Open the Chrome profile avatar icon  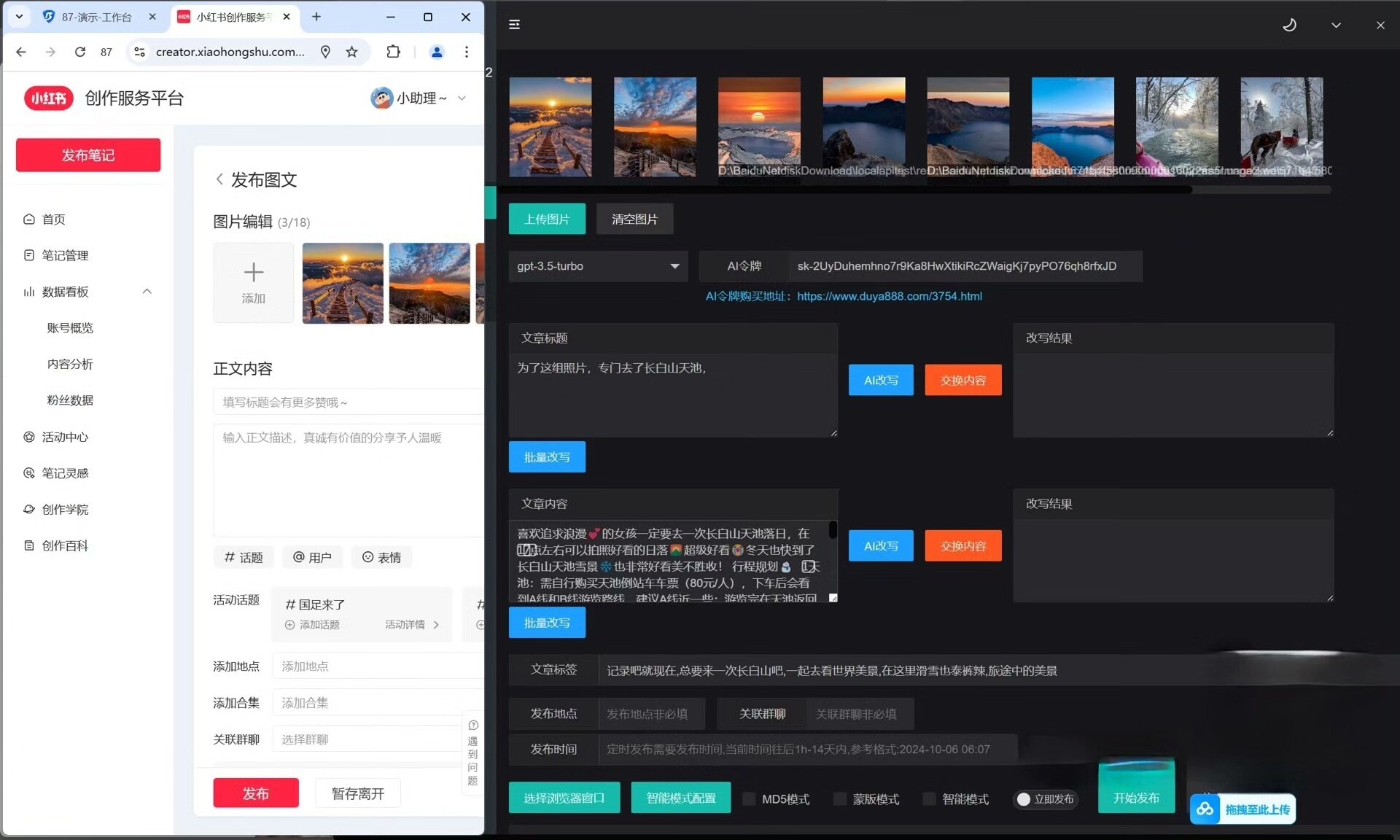click(437, 52)
